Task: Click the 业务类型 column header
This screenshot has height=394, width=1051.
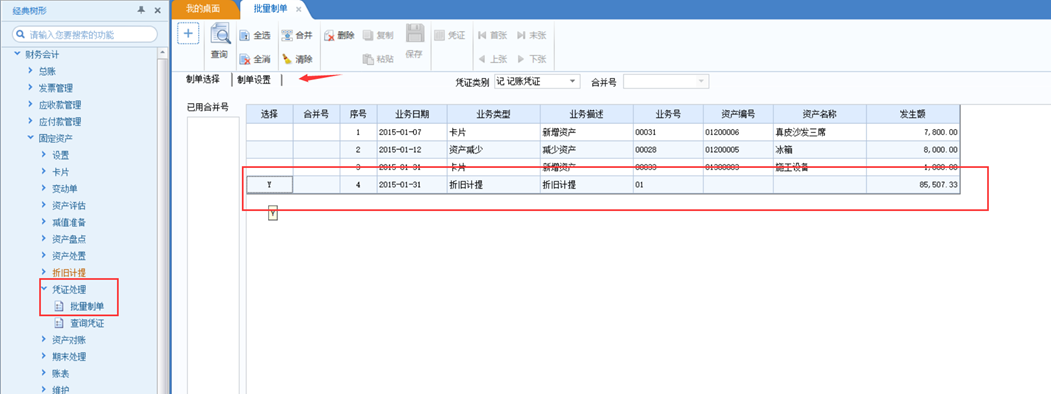Action: coord(493,114)
